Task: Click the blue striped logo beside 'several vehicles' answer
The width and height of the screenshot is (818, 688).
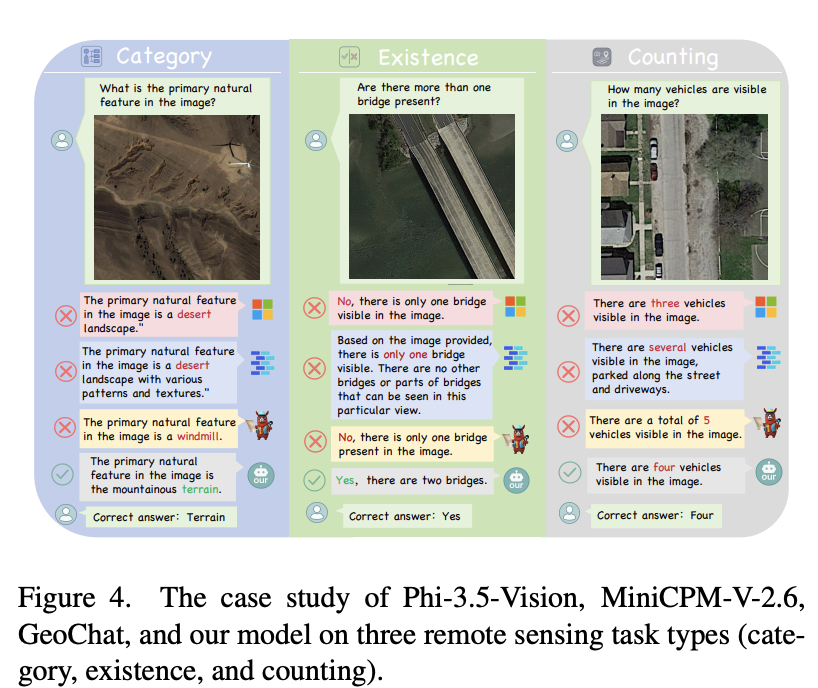Action: [x=768, y=357]
